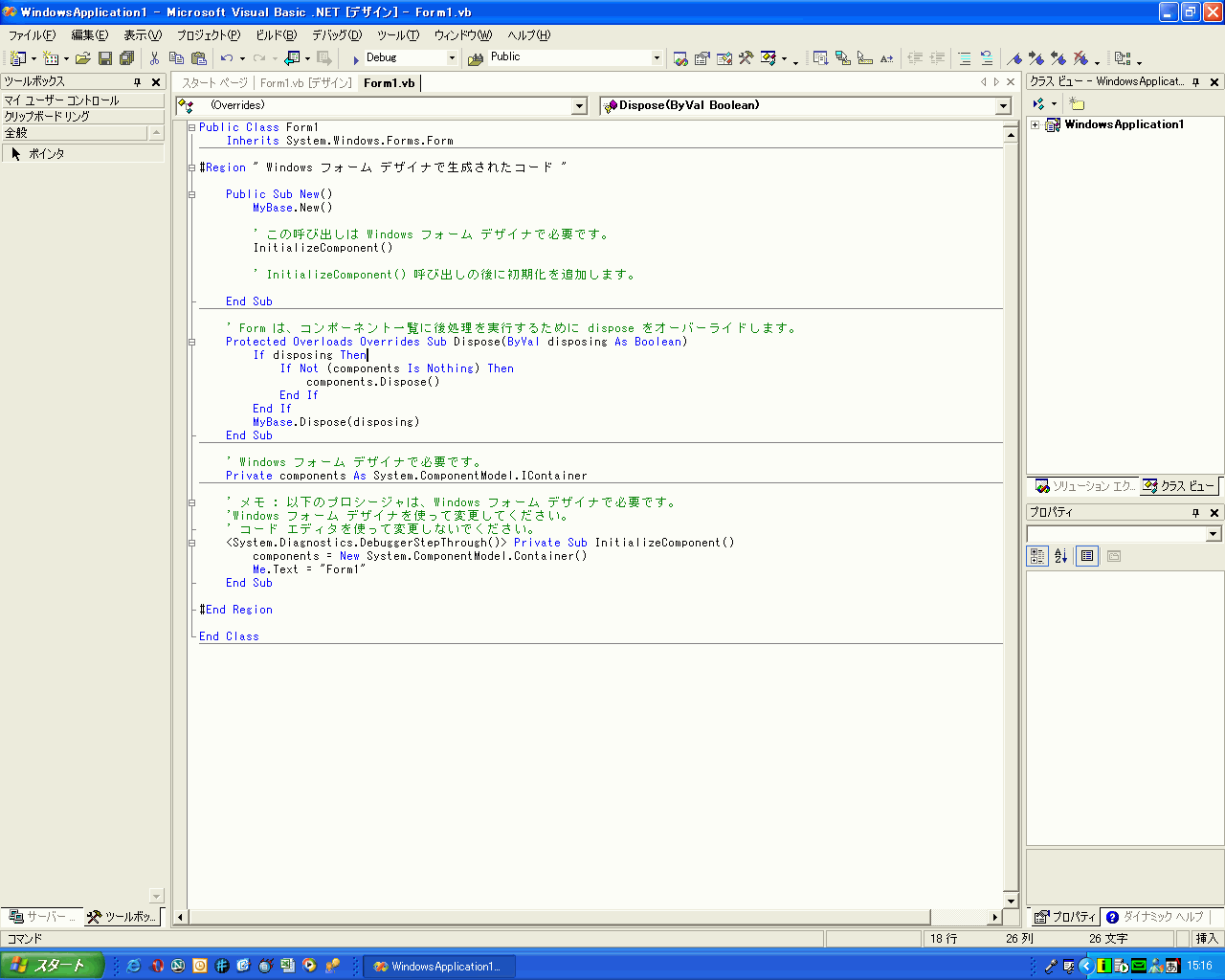Click the Save All icon
This screenshot has width=1225, height=980.
click(x=126, y=58)
